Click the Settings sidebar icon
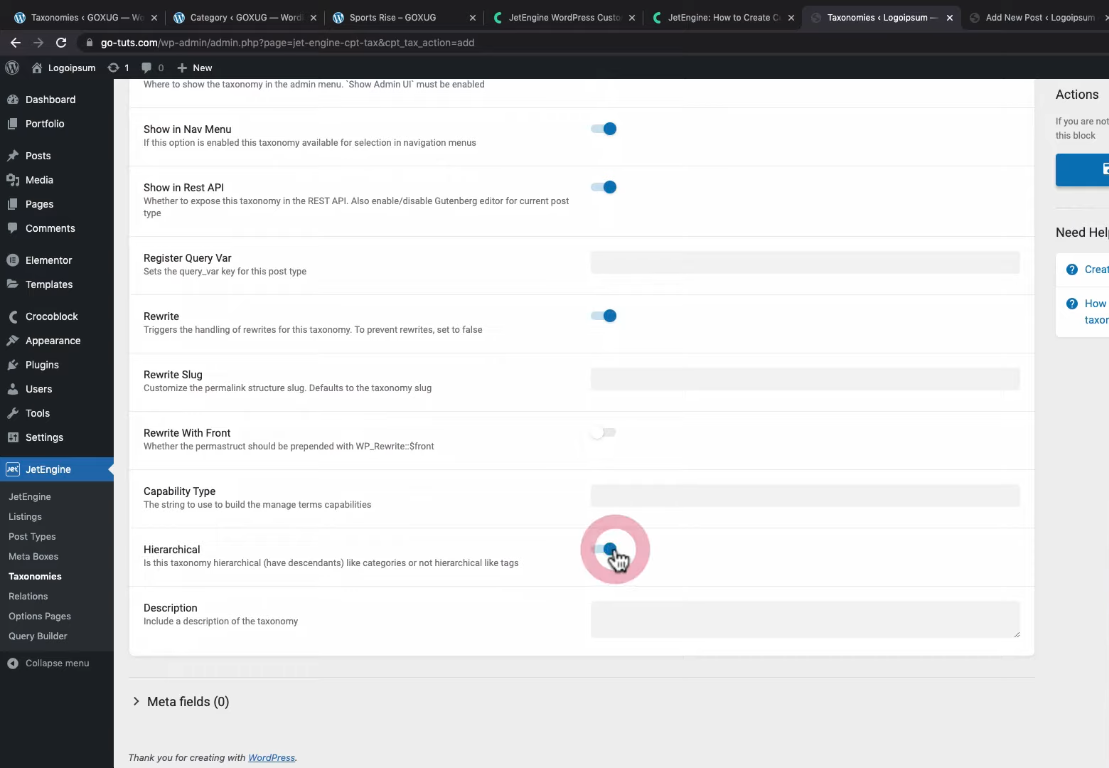 [13, 437]
